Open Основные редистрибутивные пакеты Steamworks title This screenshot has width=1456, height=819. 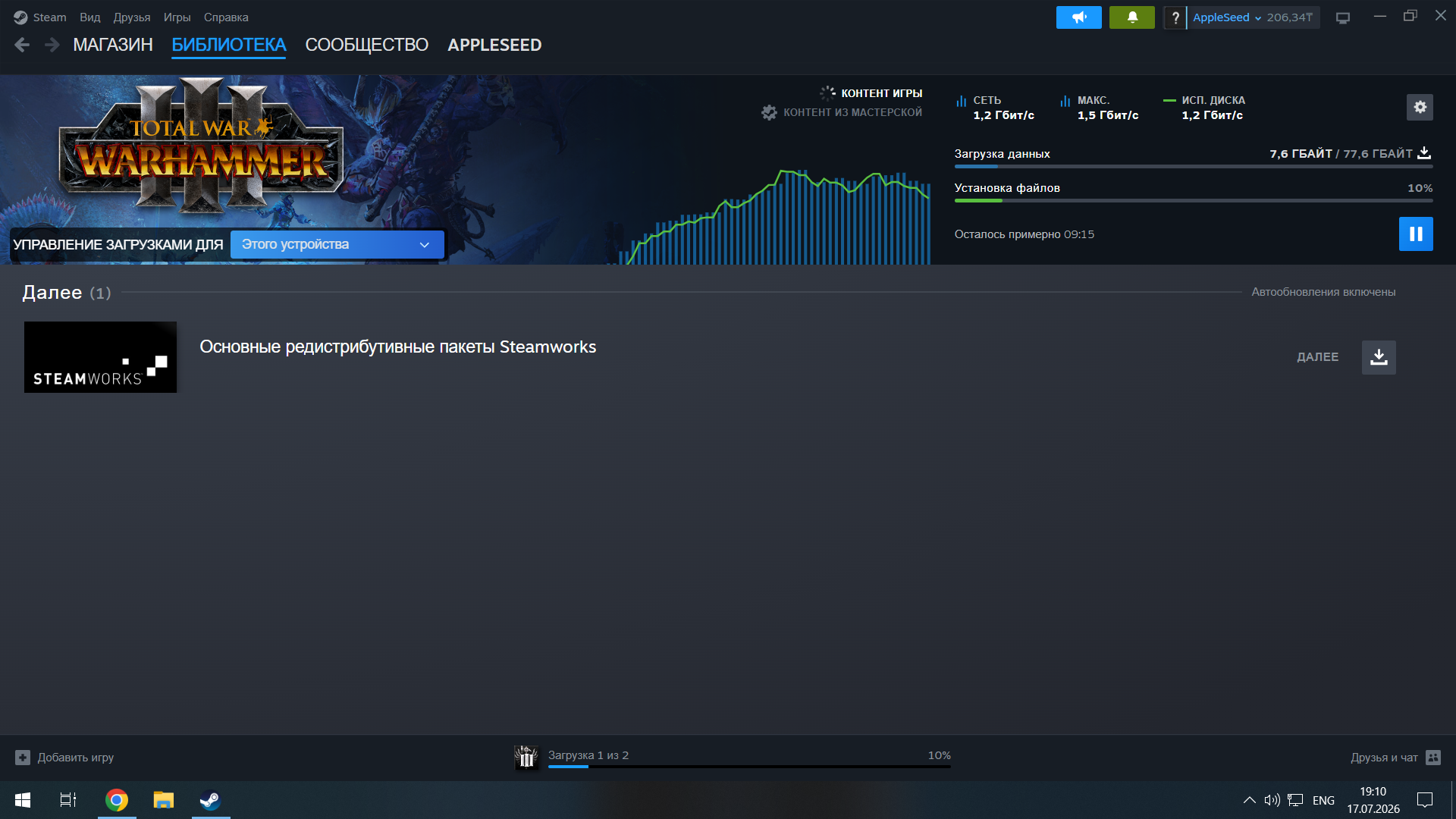397,347
